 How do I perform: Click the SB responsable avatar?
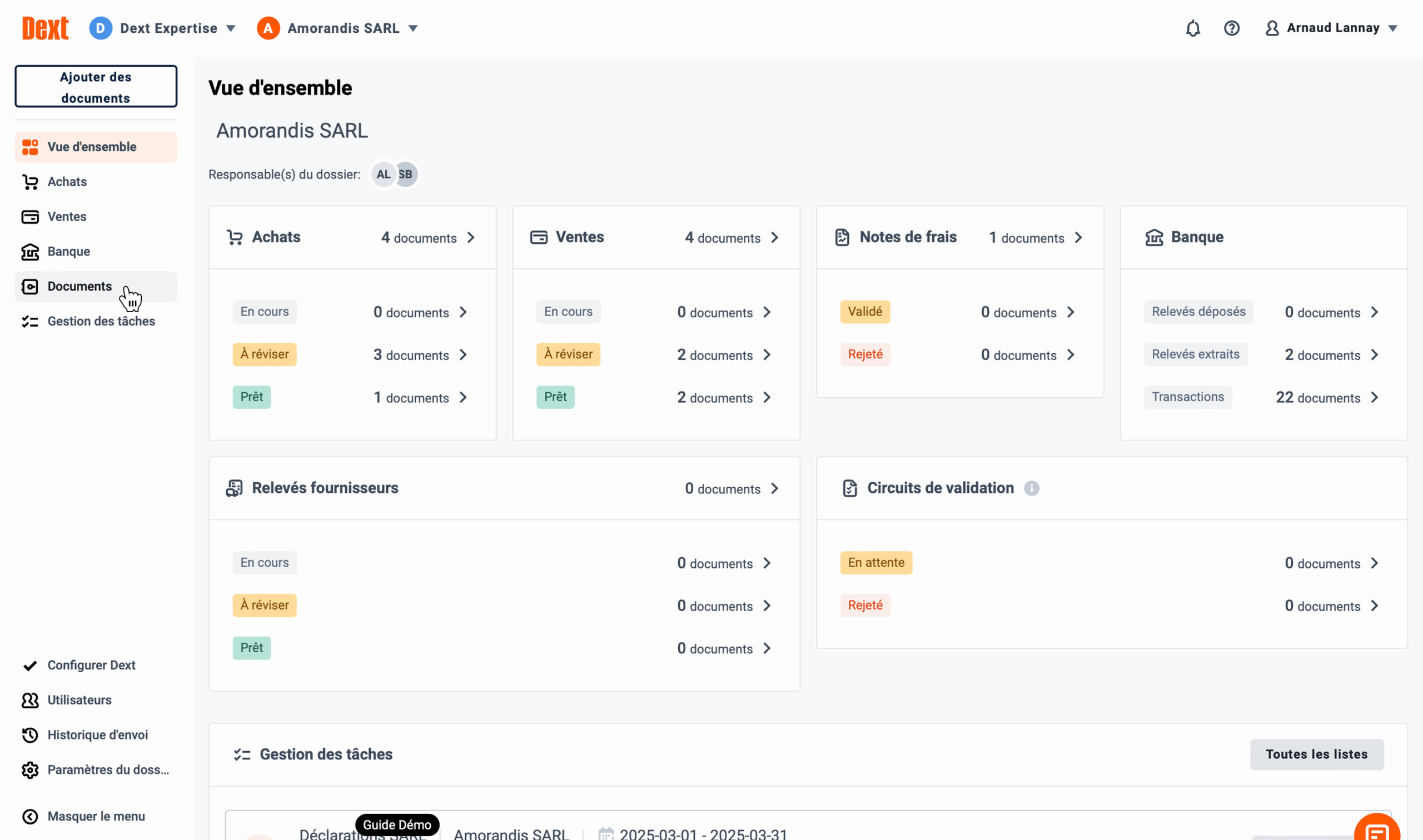tap(406, 174)
